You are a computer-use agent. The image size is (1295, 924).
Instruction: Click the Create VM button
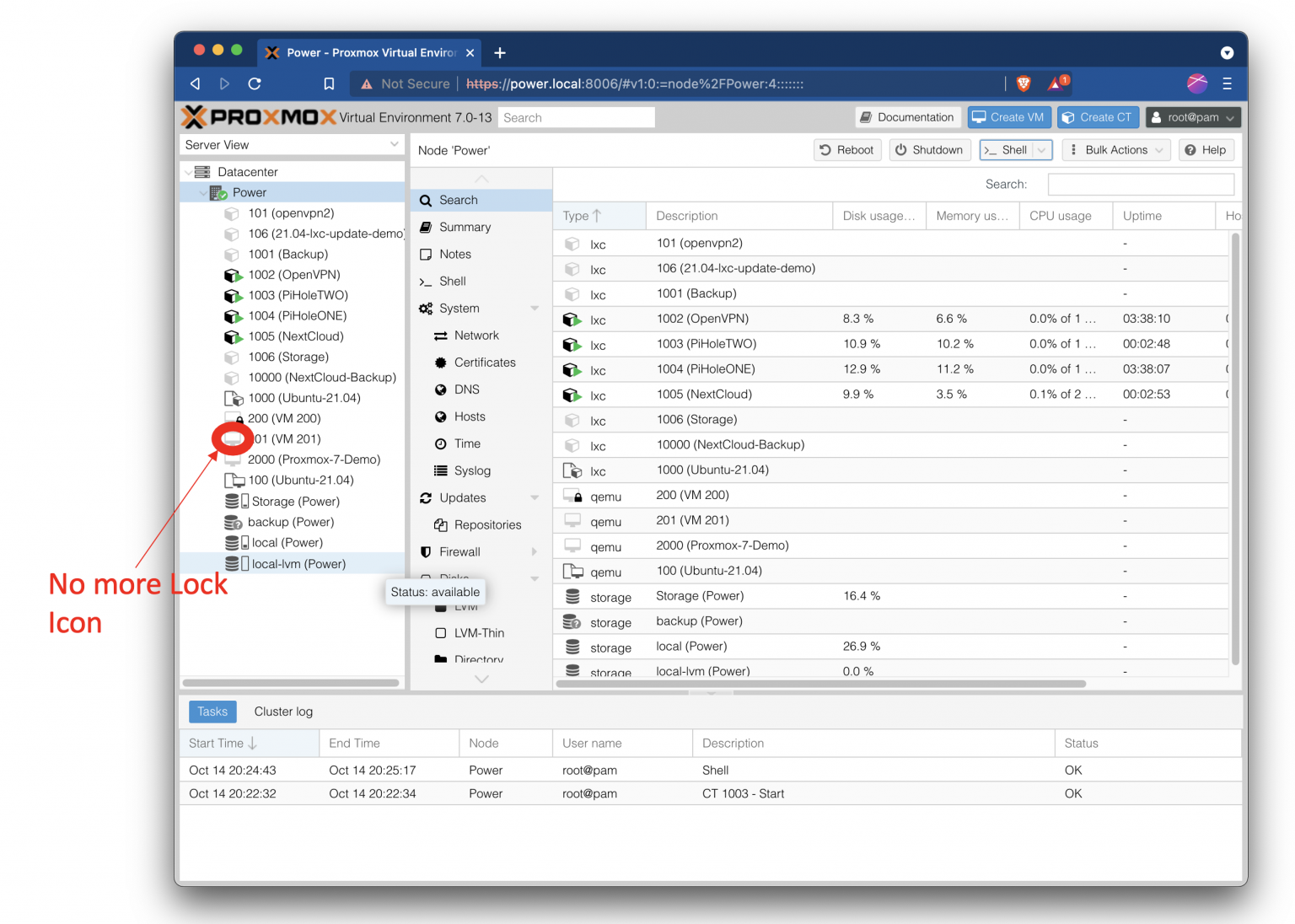(1009, 116)
